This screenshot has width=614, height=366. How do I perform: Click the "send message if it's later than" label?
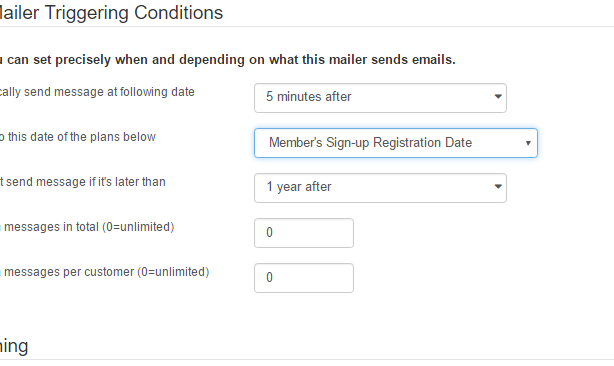83,182
